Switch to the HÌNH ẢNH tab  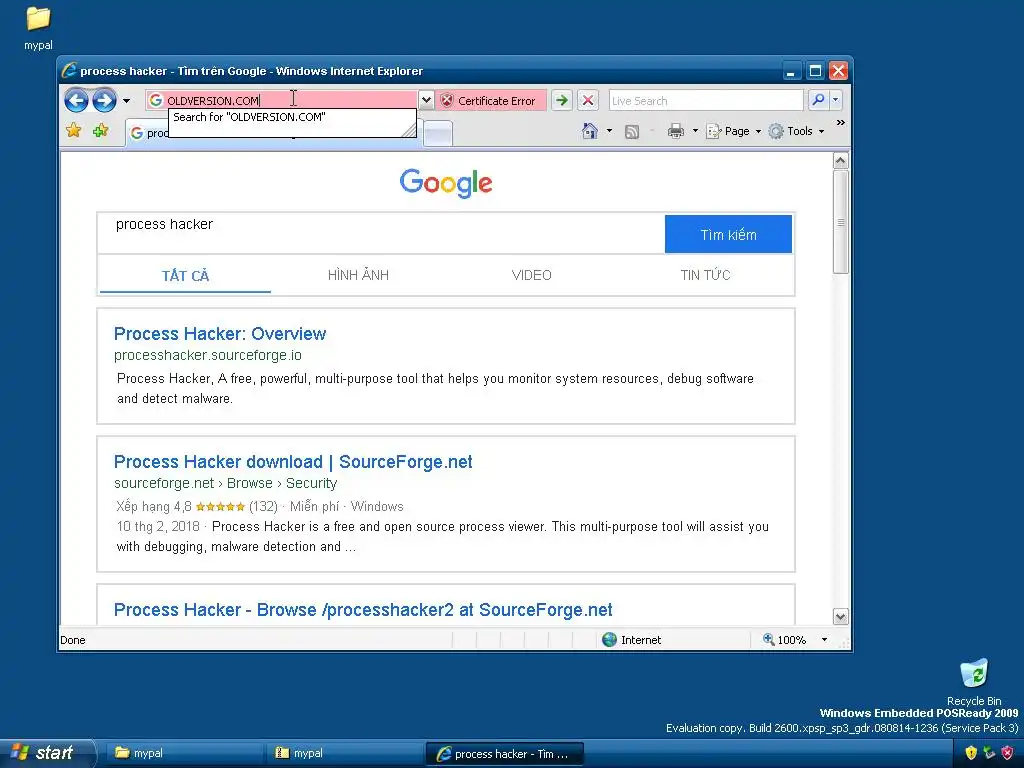(x=358, y=275)
